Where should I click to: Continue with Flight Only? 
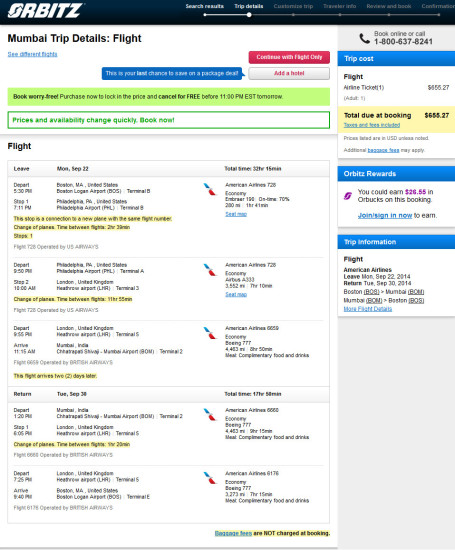coord(289,57)
